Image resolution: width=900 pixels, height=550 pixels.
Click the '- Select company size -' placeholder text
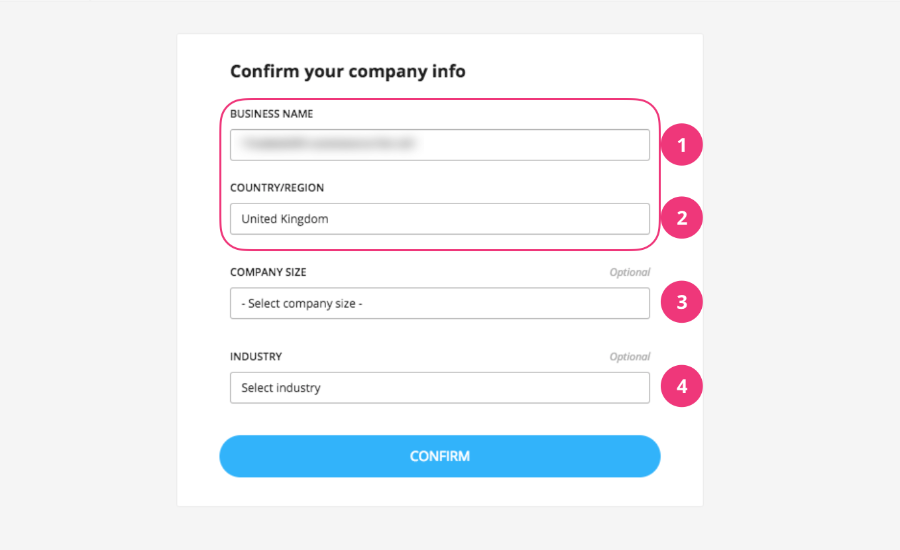(x=302, y=304)
